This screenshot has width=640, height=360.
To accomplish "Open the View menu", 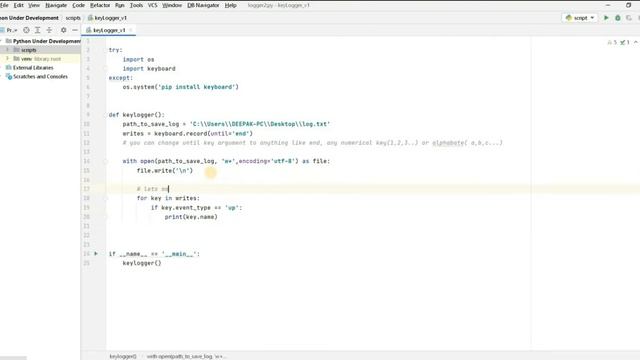I will [x=34, y=5].
